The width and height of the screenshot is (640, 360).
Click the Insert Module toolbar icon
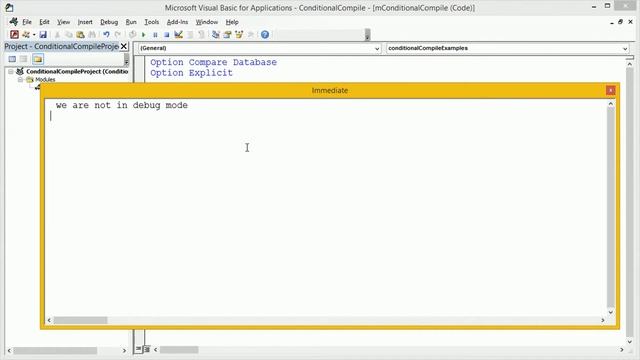pos(26,35)
